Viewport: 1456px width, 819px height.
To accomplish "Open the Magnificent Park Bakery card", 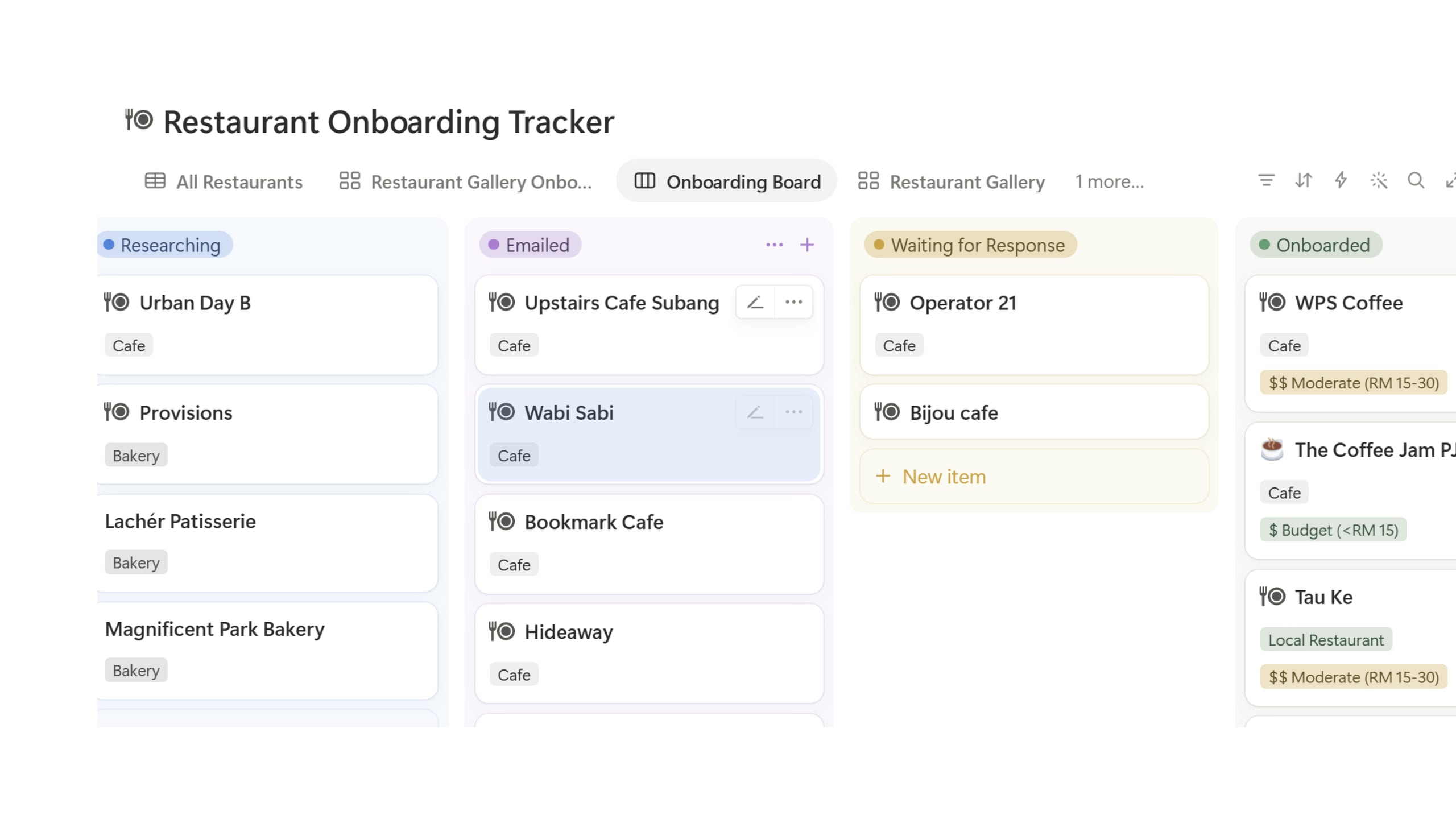I will click(267, 651).
